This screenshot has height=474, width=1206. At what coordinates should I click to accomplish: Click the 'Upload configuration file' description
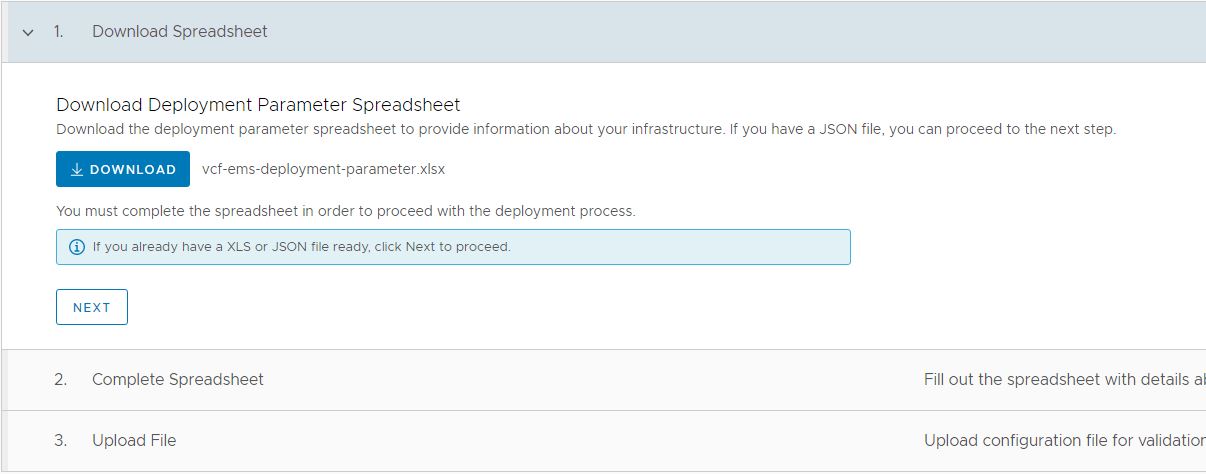point(1063,440)
